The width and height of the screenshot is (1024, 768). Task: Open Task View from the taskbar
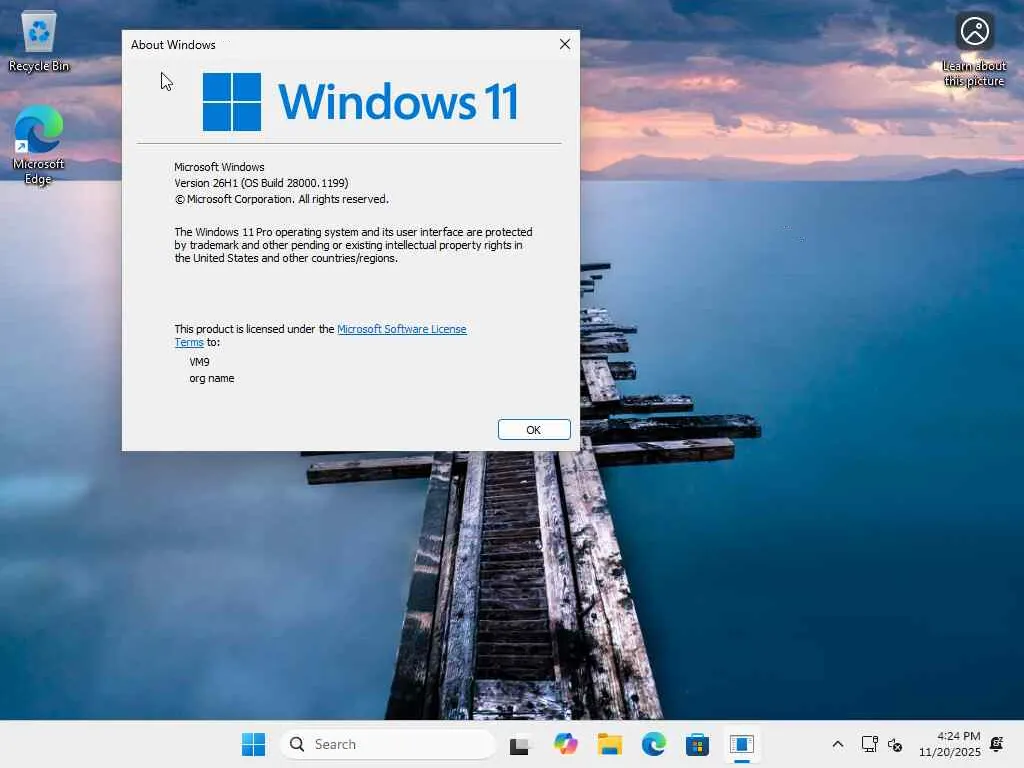click(x=520, y=744)
